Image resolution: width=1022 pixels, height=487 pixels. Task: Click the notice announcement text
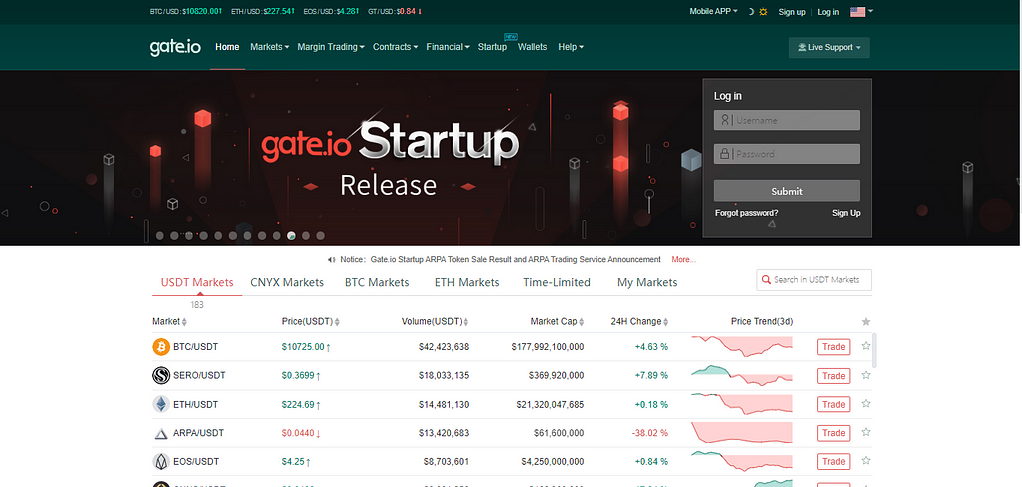point(516,259)
